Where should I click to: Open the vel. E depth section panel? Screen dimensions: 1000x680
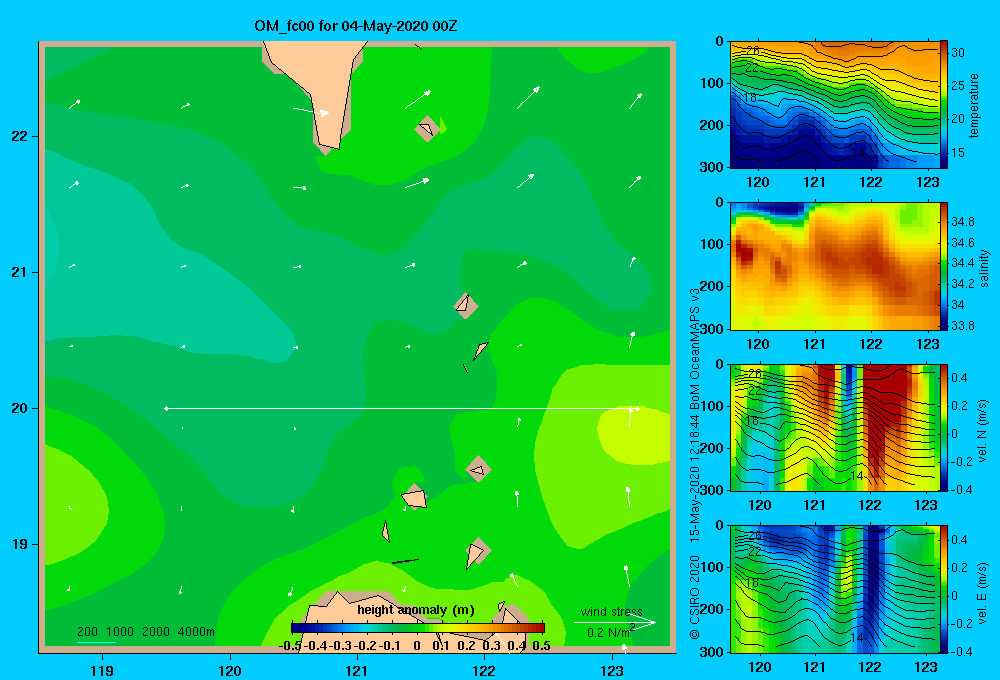click(834, 589)
